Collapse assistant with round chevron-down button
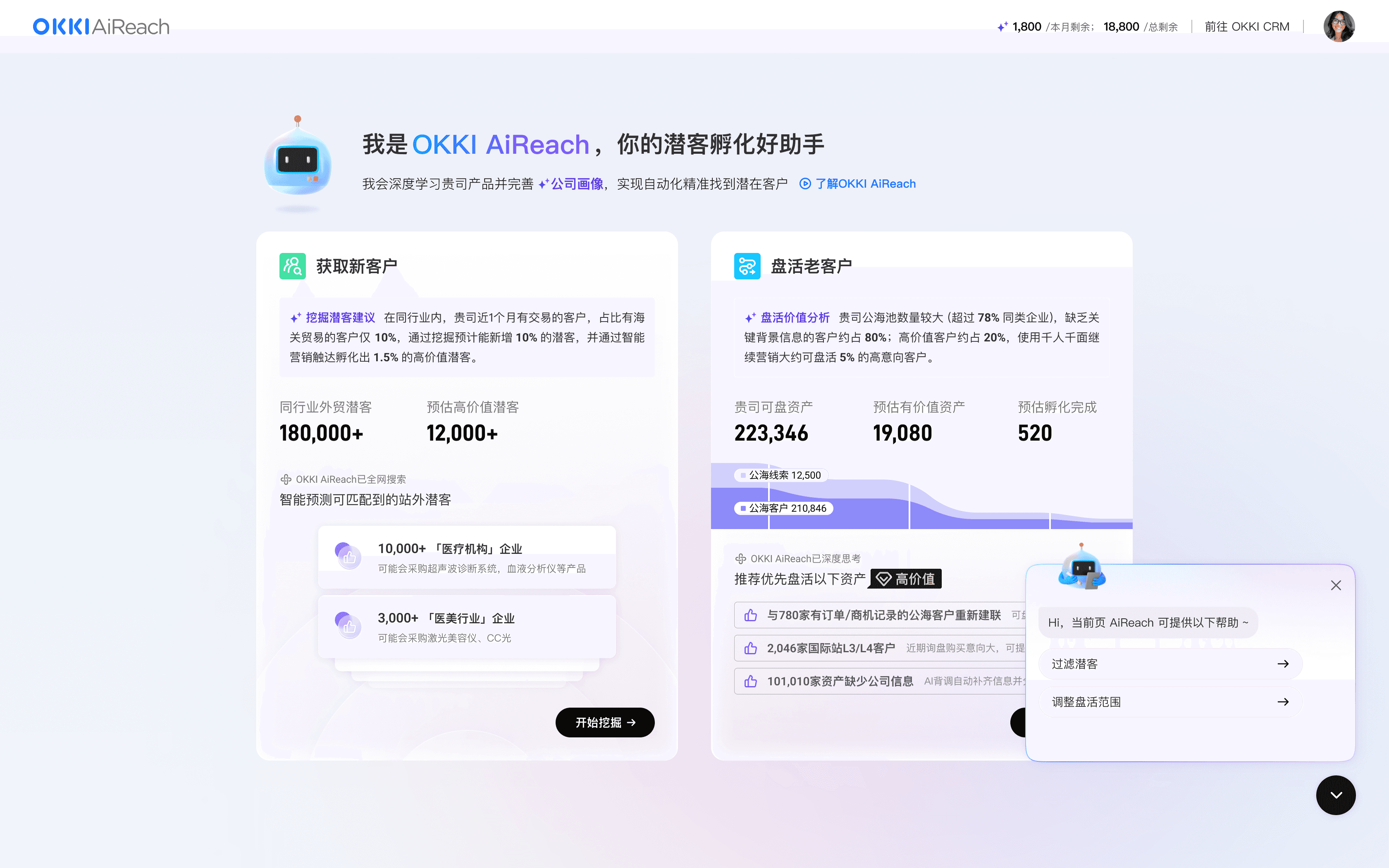Viewport: 1389px width, 868px height. [x=1336, y=795]
